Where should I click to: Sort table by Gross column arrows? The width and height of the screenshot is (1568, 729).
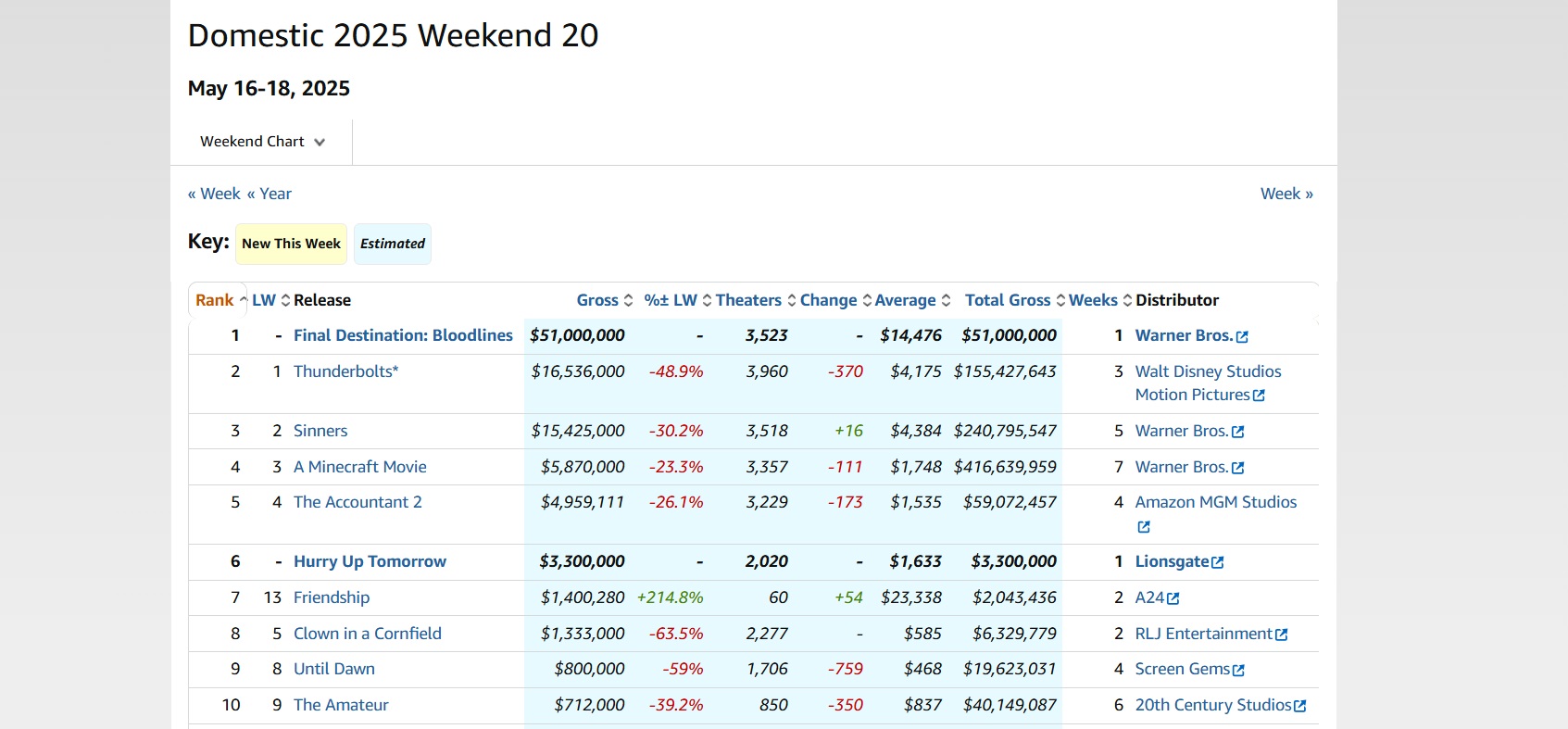point(628,300)
